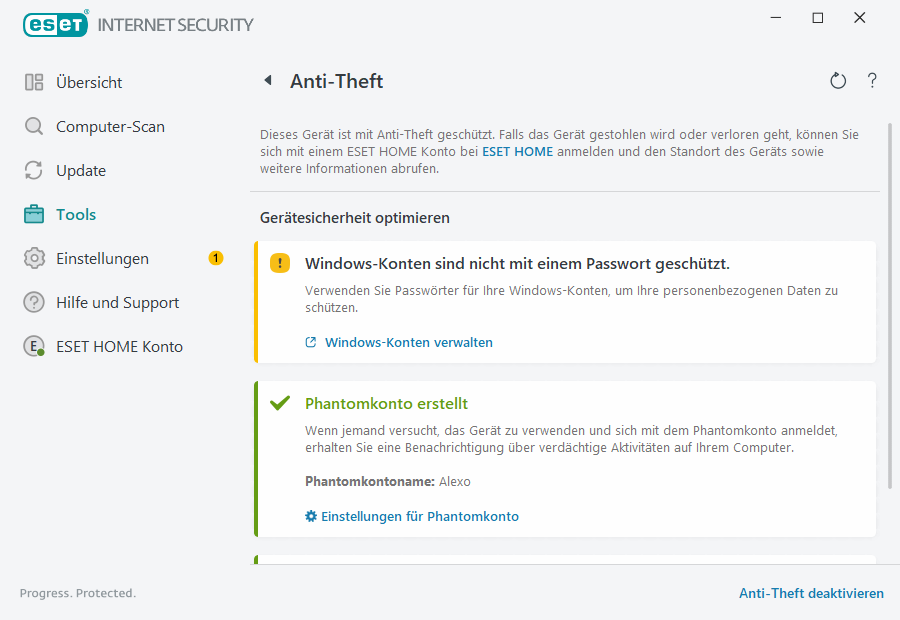Click the ESET HOME Konto profile icon
Image resolution: width=900 pixels, height=620 pixels.
(33, 346)
